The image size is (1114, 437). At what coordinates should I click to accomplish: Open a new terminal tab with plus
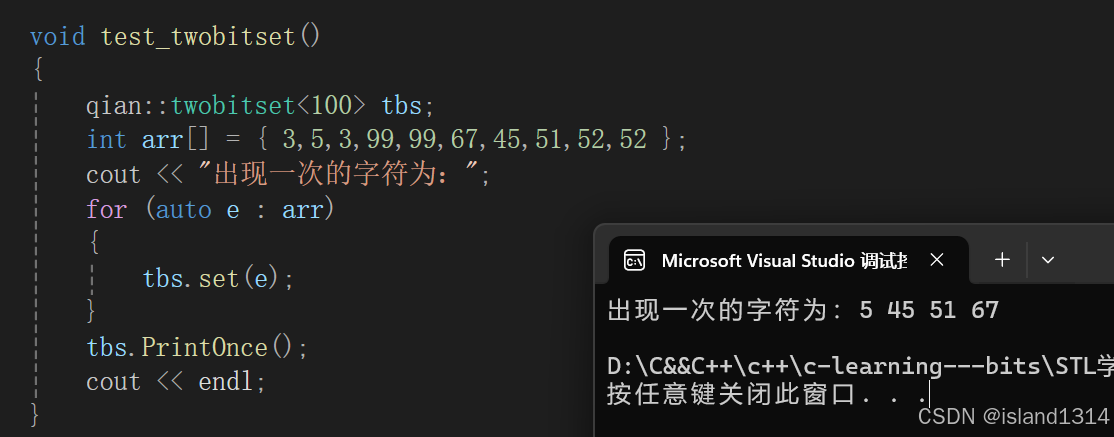[x=1002, y=260]
